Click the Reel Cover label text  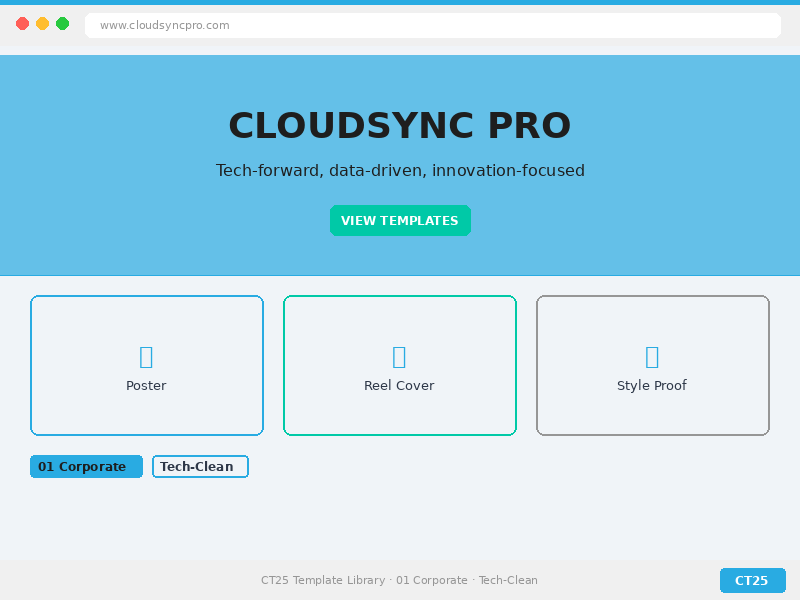click(x=399, y=386)
